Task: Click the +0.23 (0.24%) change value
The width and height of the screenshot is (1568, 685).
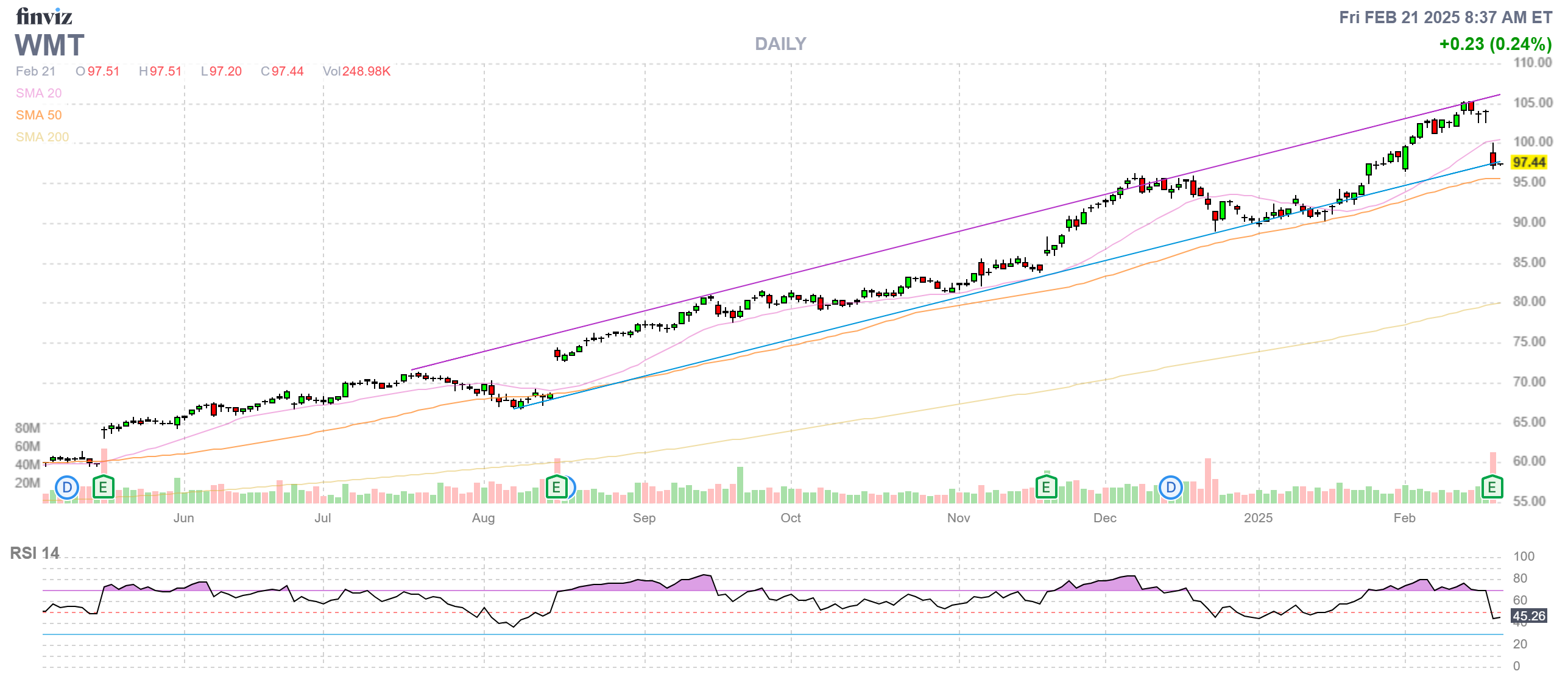Action: tap(1495, 44)
